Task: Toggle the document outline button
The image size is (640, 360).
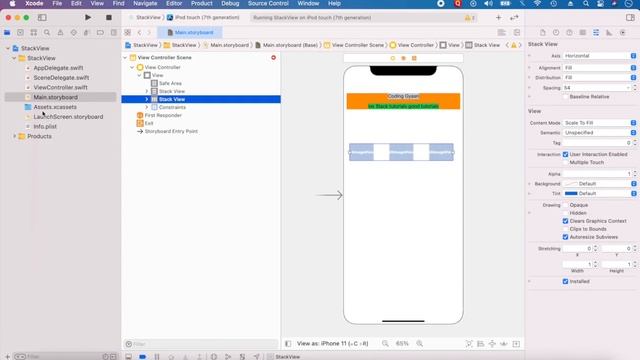Action: click(x=288, y=344)
